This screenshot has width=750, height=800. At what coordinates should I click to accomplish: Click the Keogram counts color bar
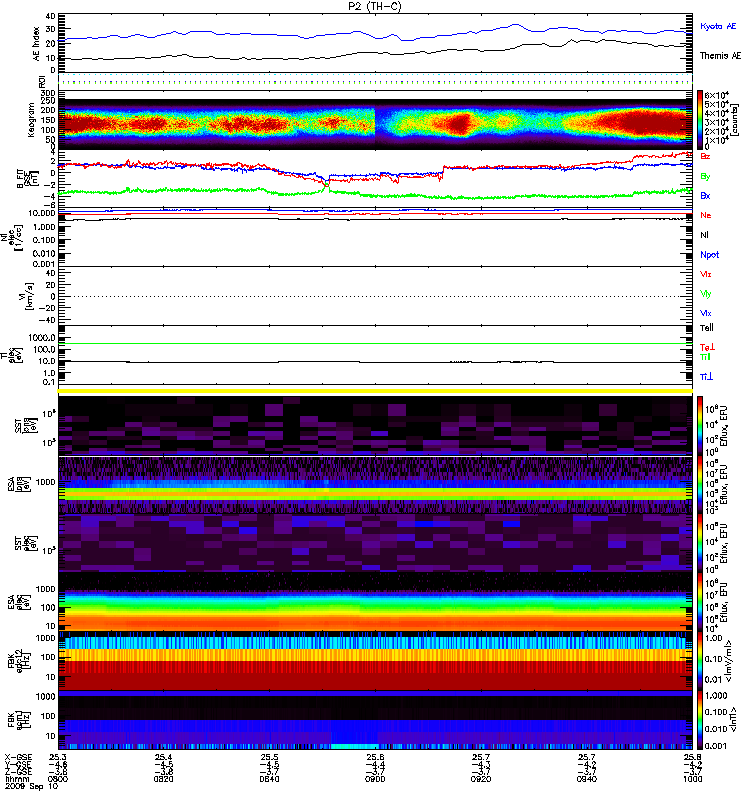[x=699, y=120]
